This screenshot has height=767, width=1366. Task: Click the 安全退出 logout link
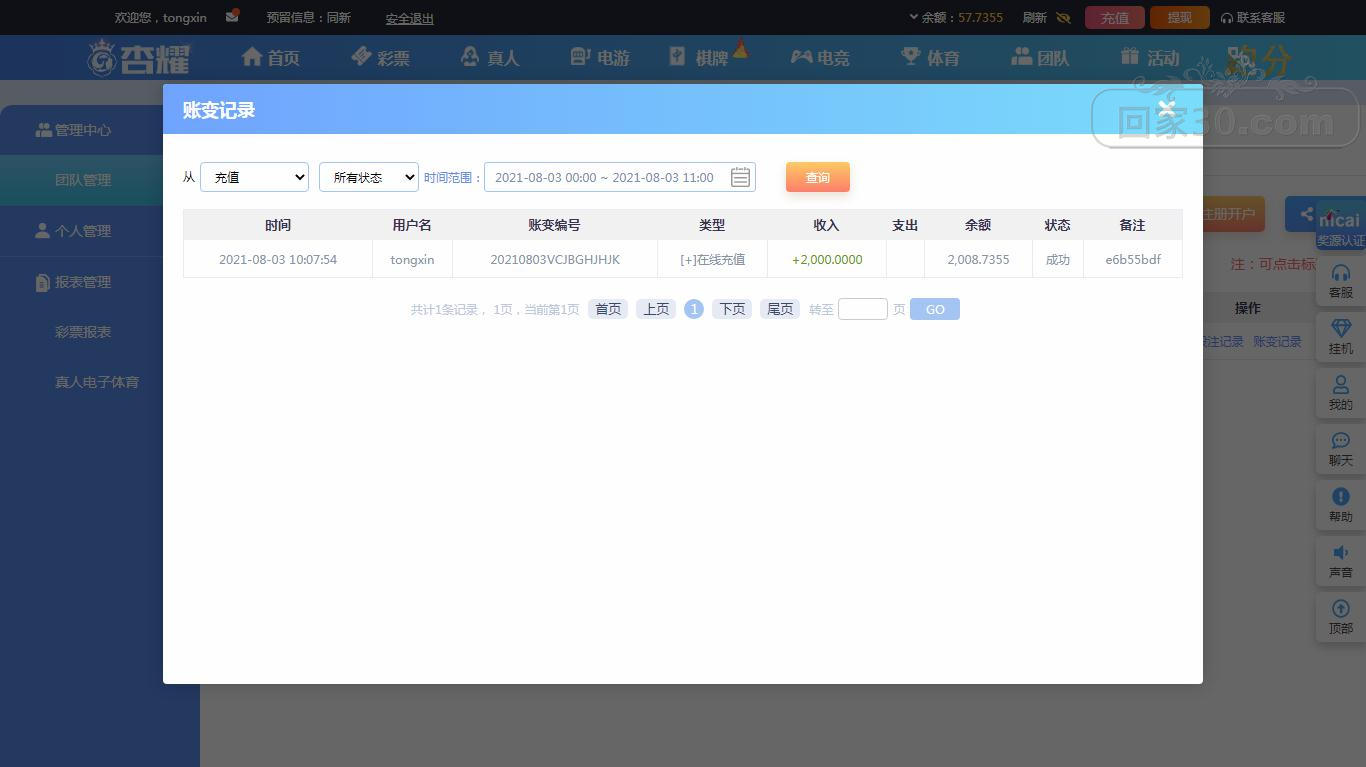click(409, 18)
